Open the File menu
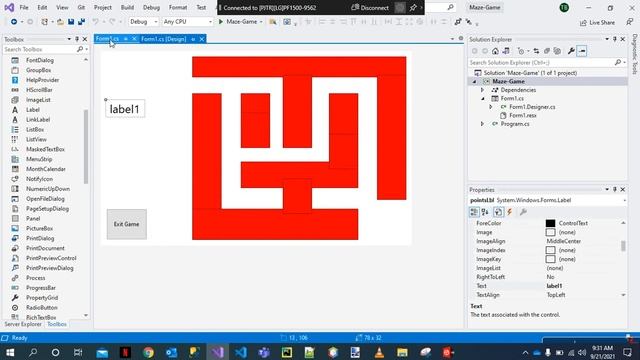This screenshot has width=640, height=360. (24, 7)
